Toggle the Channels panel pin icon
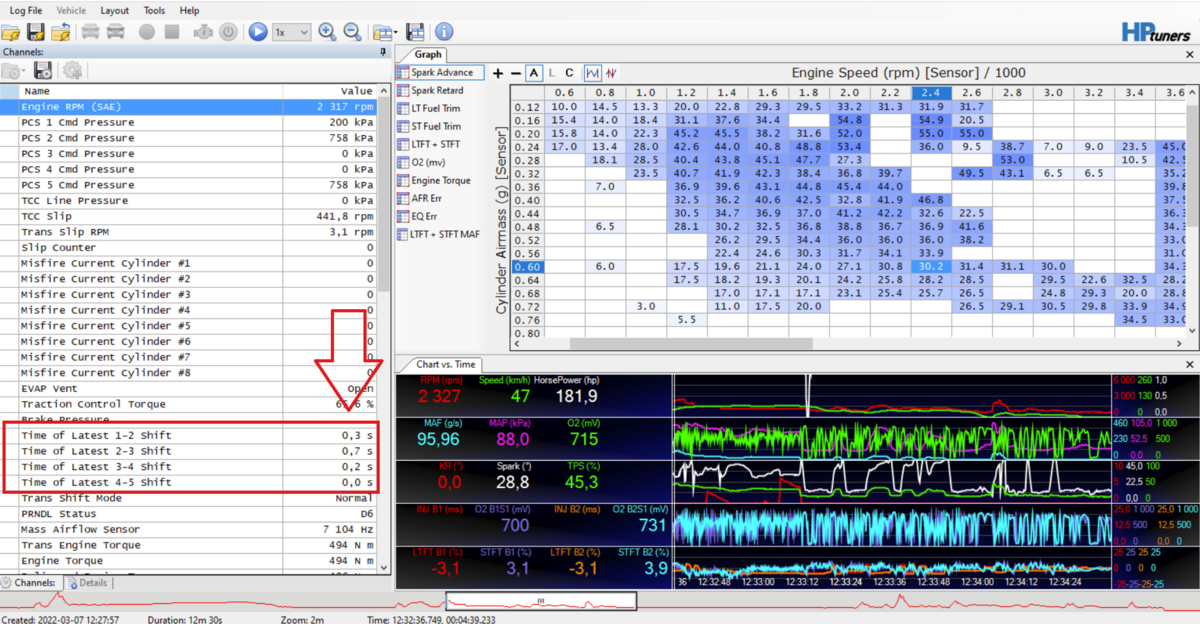 pyautogui.click(x=383, y=52)
